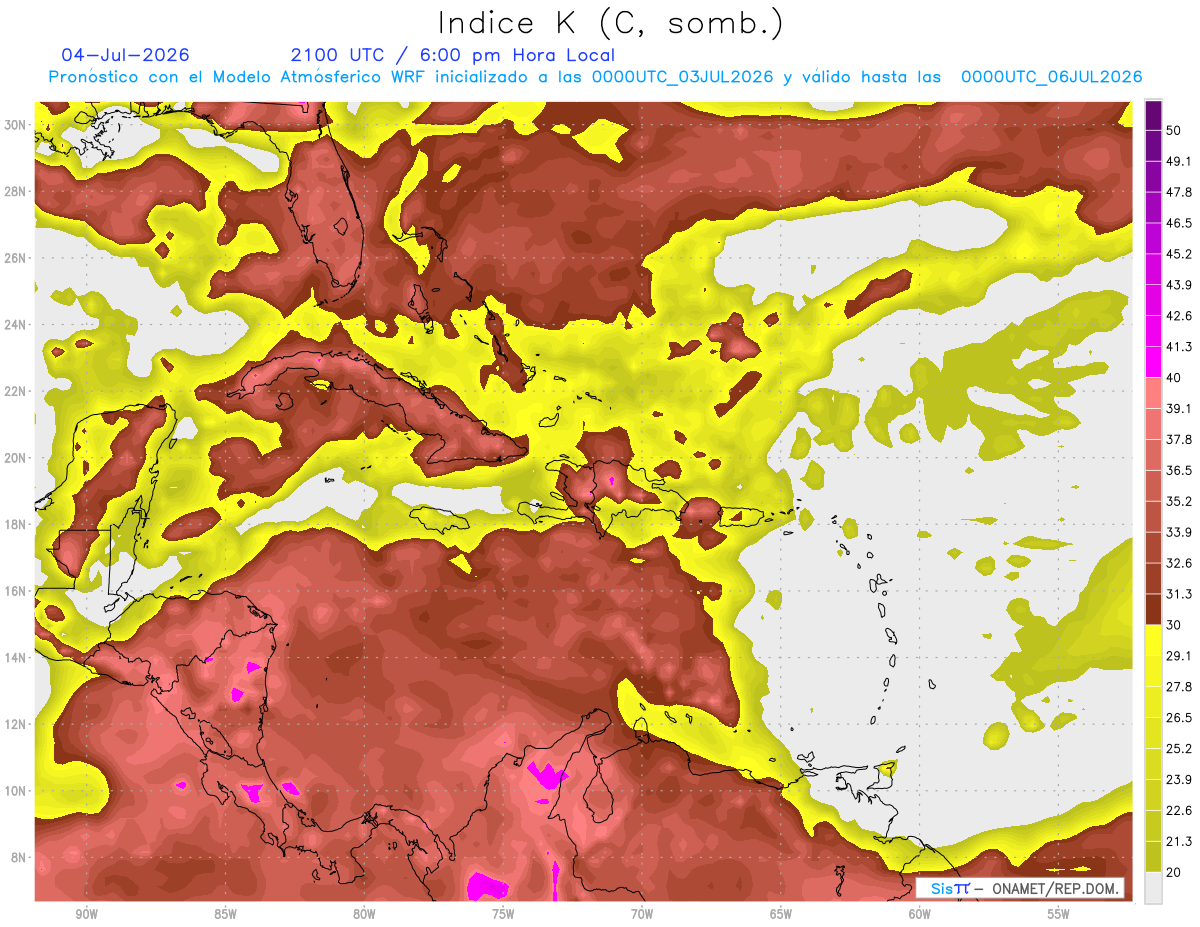This screenshot has height=927, width=1200.
Task: Click the colorbar value 46.5
Action: point(1179,223)
